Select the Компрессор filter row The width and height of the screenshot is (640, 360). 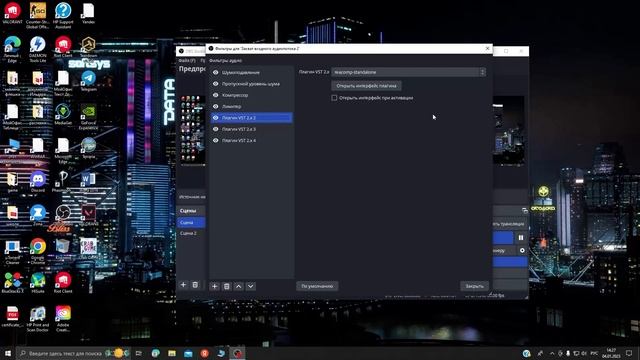[x=251, y=95]
